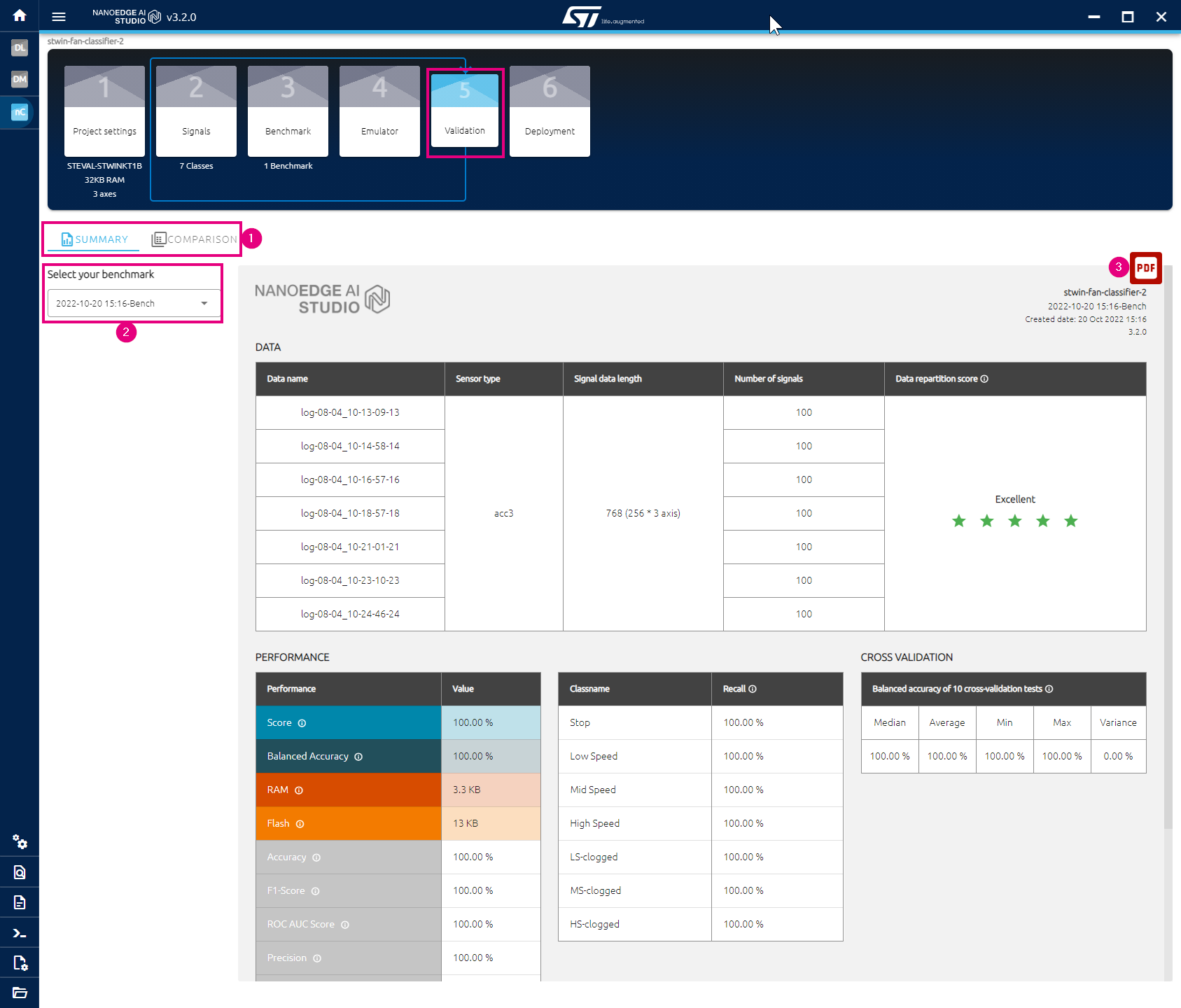This screenshot has width=1181, height=1008.
Task: Click the RAM info icon
Action: (x=299, y=790)
